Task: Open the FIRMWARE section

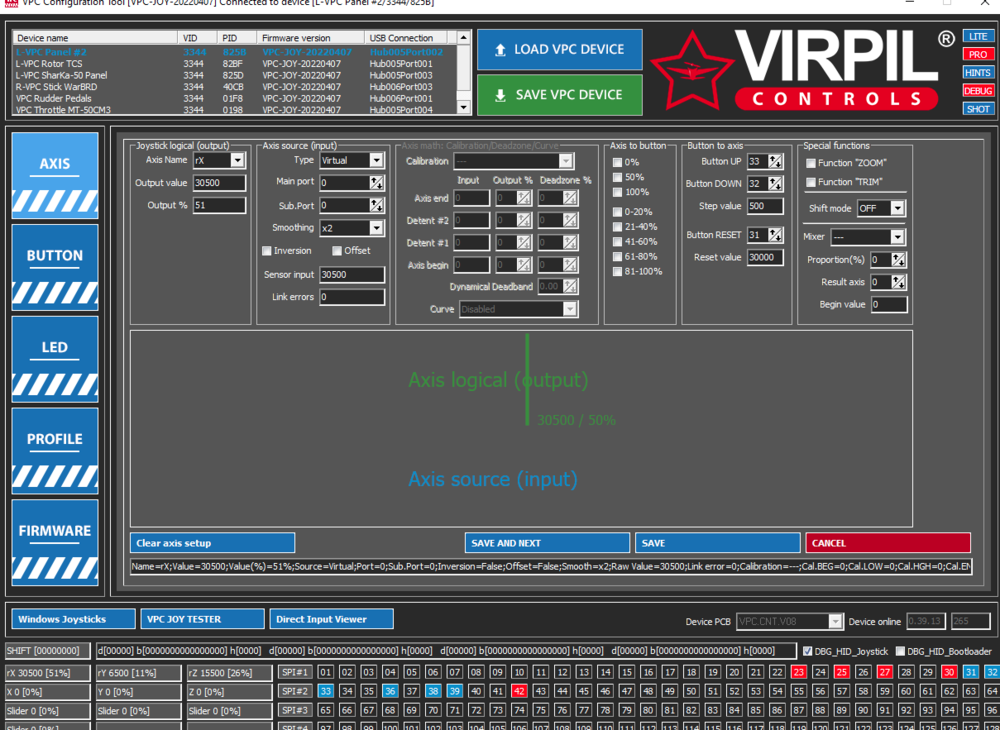Action: [x=55, y=543]
